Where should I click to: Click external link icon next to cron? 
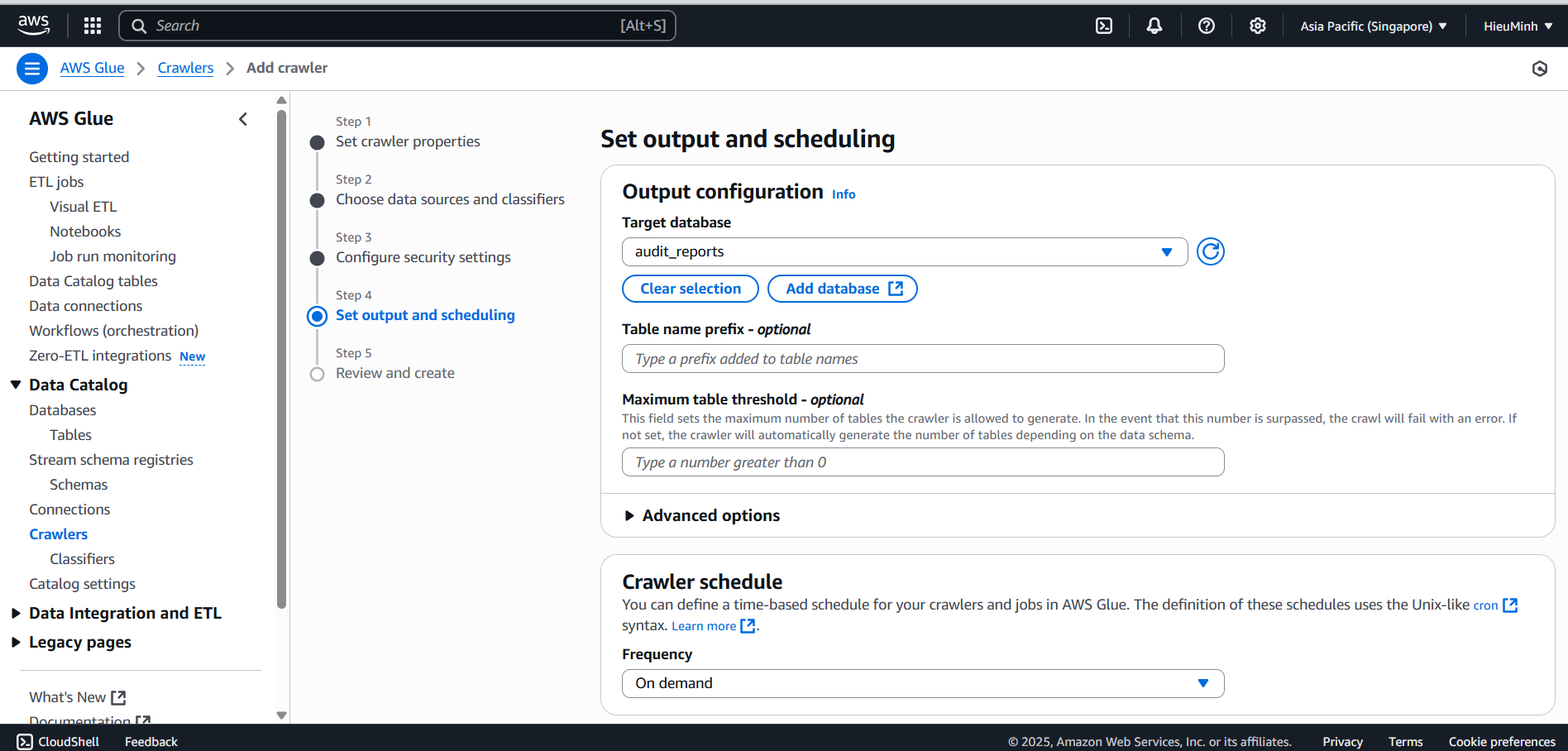1510,605
